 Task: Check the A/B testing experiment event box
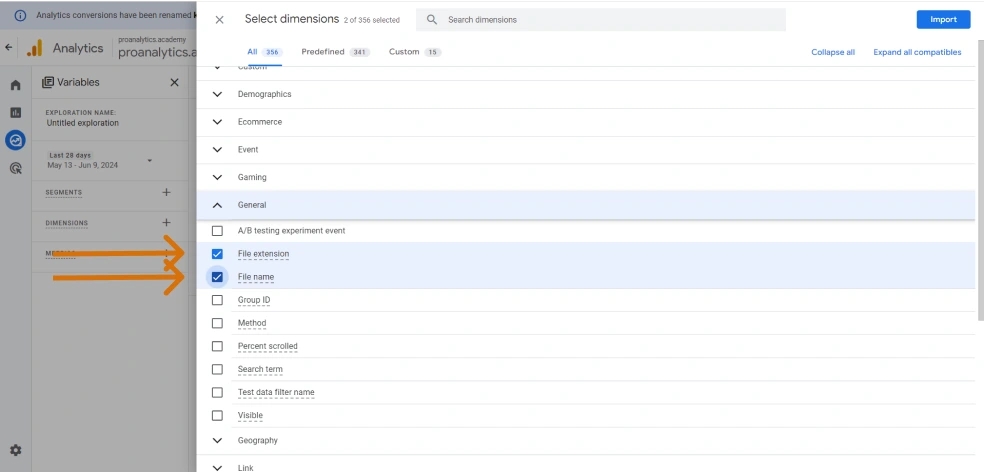click(x=217, y=231)
